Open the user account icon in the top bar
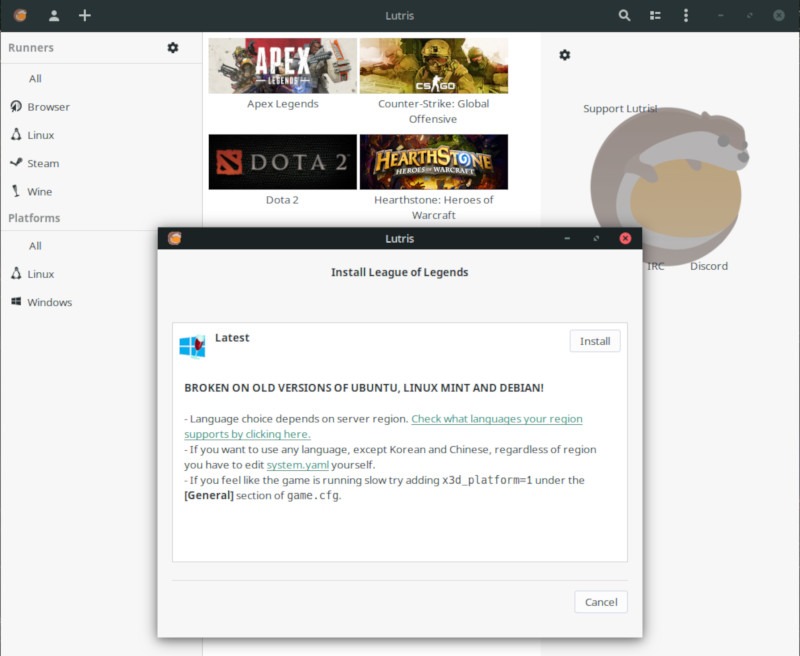The width and height of the screenshot is (800, 656). [55, 15]
